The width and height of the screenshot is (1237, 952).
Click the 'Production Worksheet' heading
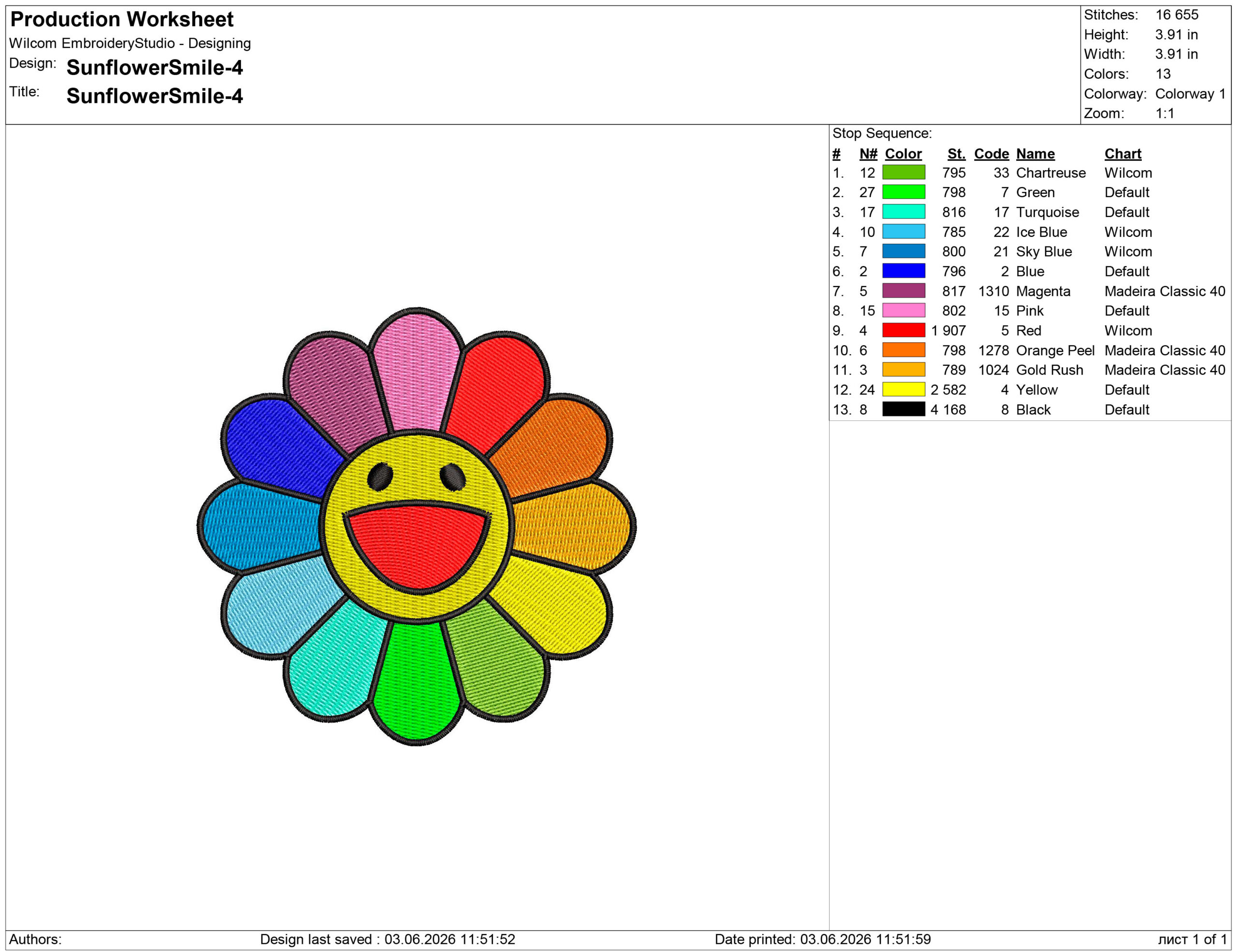pos(122,19)
